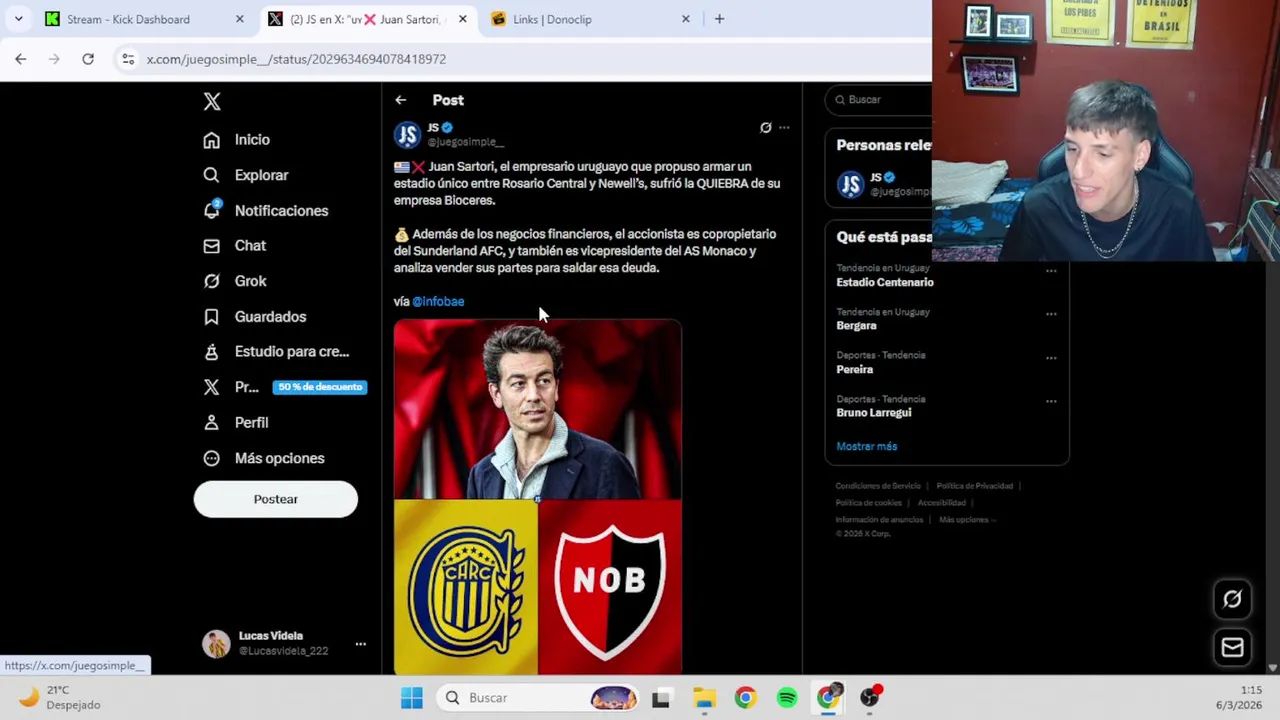Click the Grok icon on the post
The image size is (1280, 720).
click(x=766, y=128)
